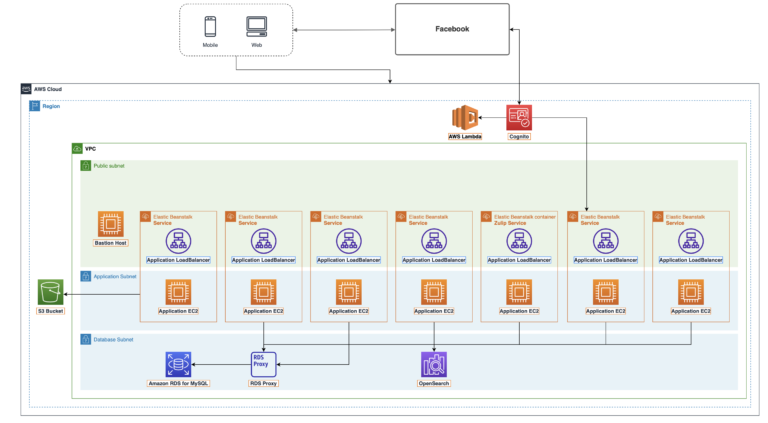Click the Database Subnet lock icon

tap(86, 339)
